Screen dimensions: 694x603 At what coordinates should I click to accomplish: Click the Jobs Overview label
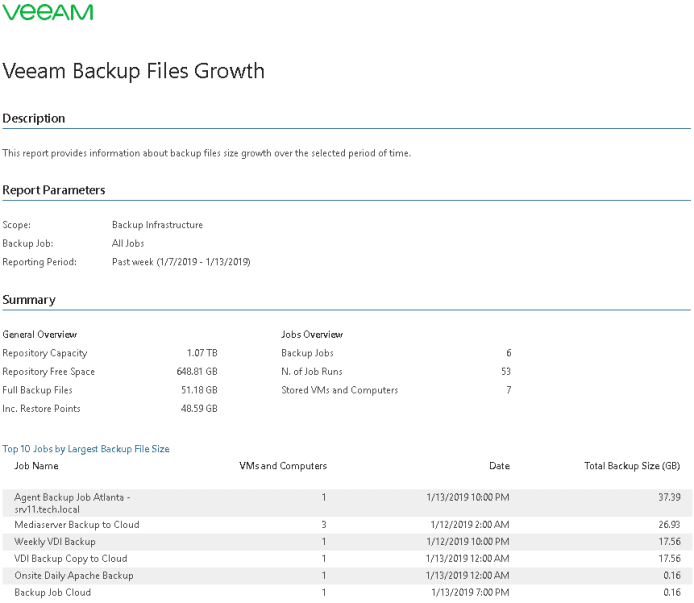[312, 335]
